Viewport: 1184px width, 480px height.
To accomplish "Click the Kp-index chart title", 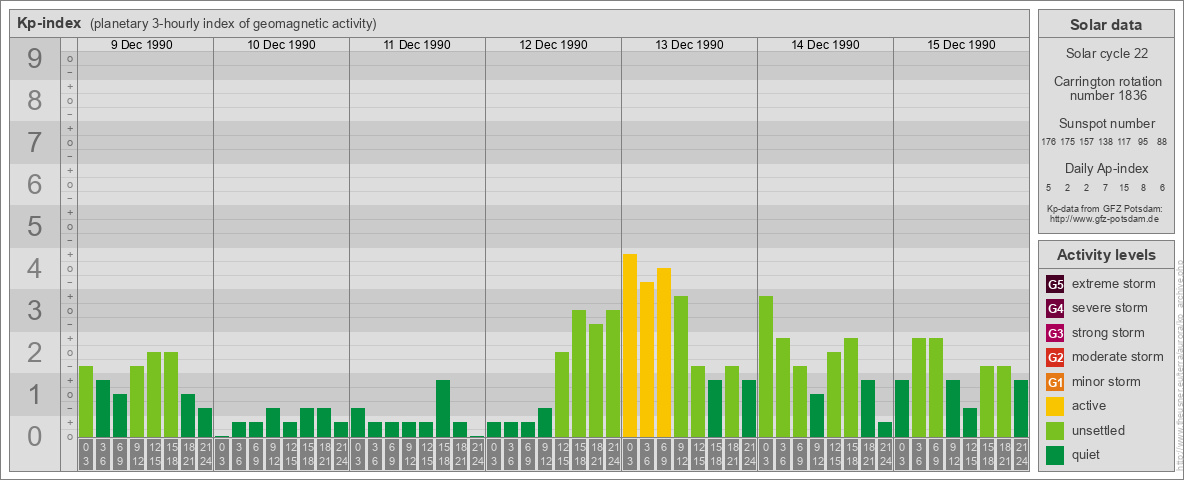I will [49, 23].
